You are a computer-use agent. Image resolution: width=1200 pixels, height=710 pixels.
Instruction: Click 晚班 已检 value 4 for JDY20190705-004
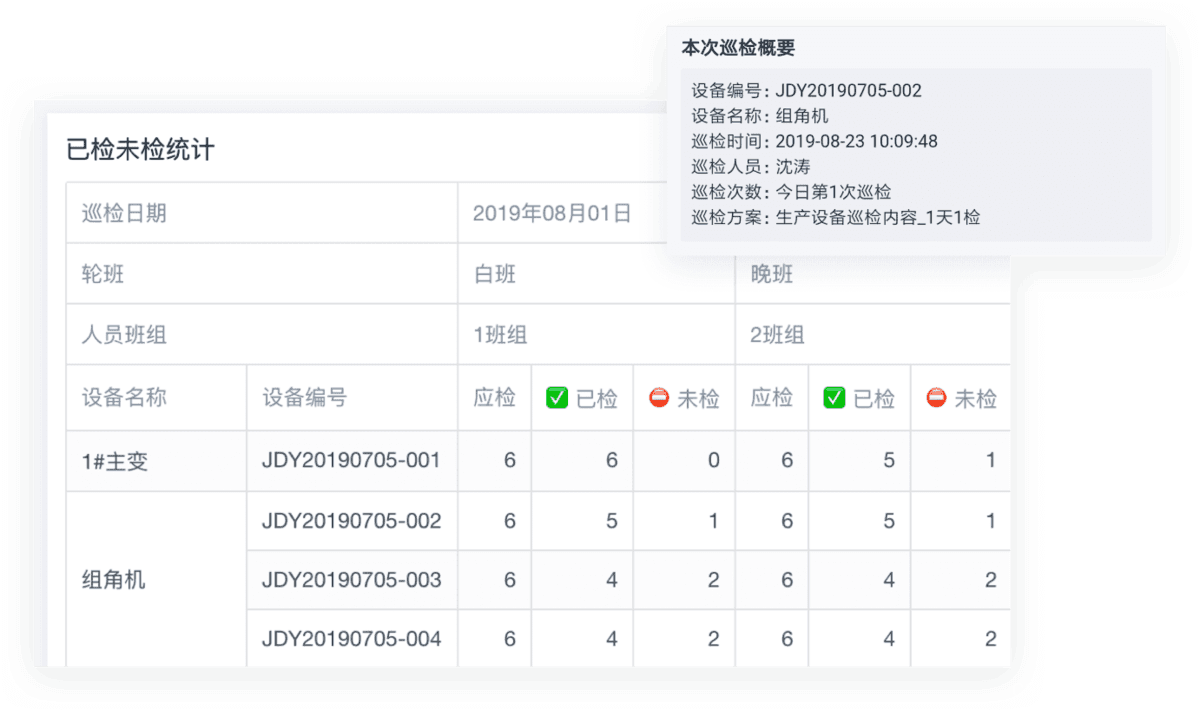coord(889,638)
